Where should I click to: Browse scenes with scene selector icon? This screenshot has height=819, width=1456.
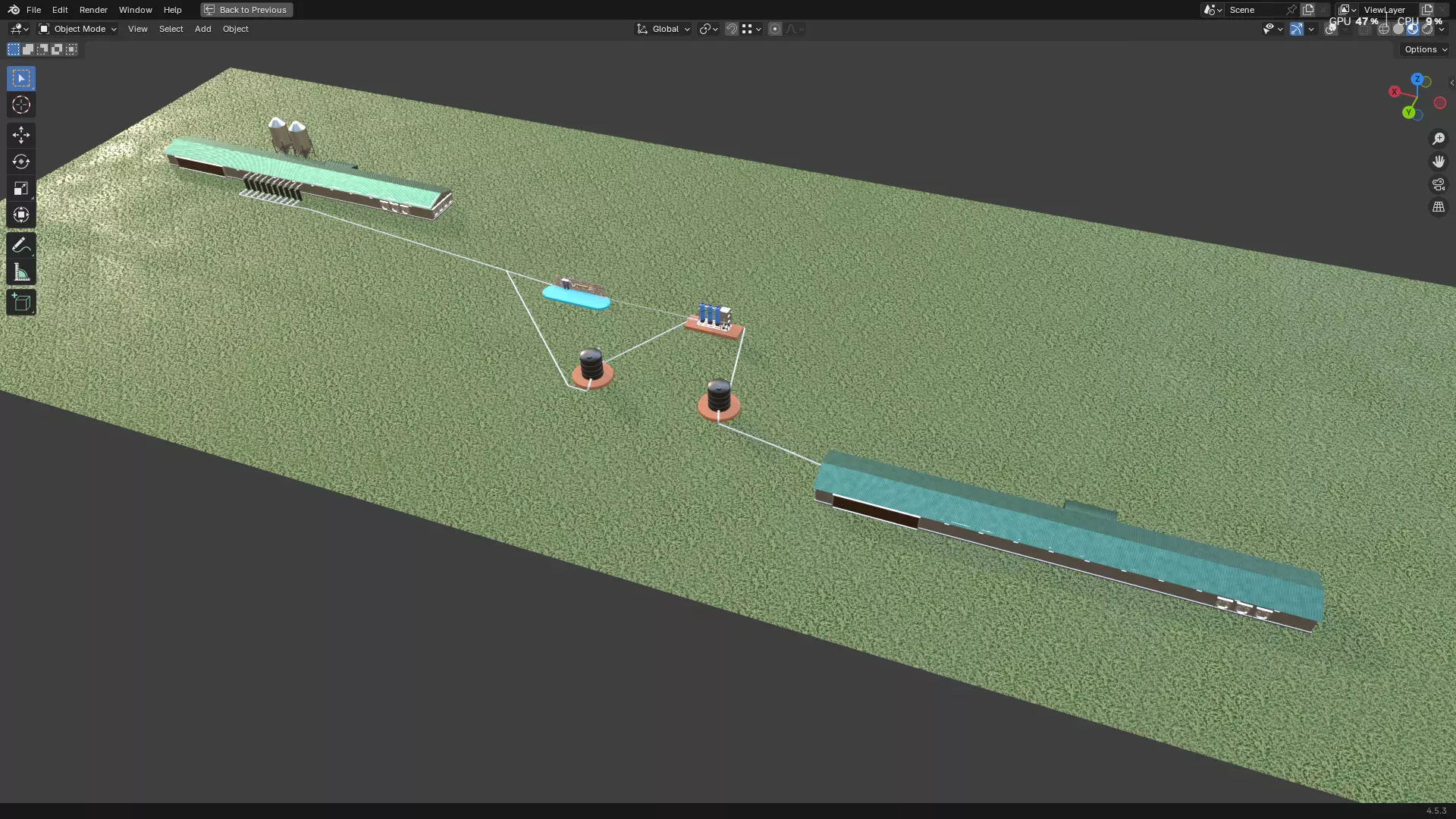click(x=1212, y=10)
